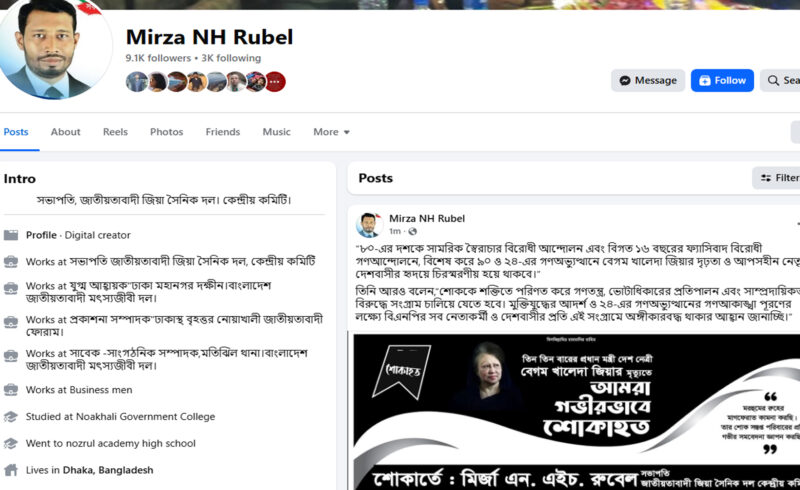
Task: Click the Messenger icon in the Message button
Action: 625,81
